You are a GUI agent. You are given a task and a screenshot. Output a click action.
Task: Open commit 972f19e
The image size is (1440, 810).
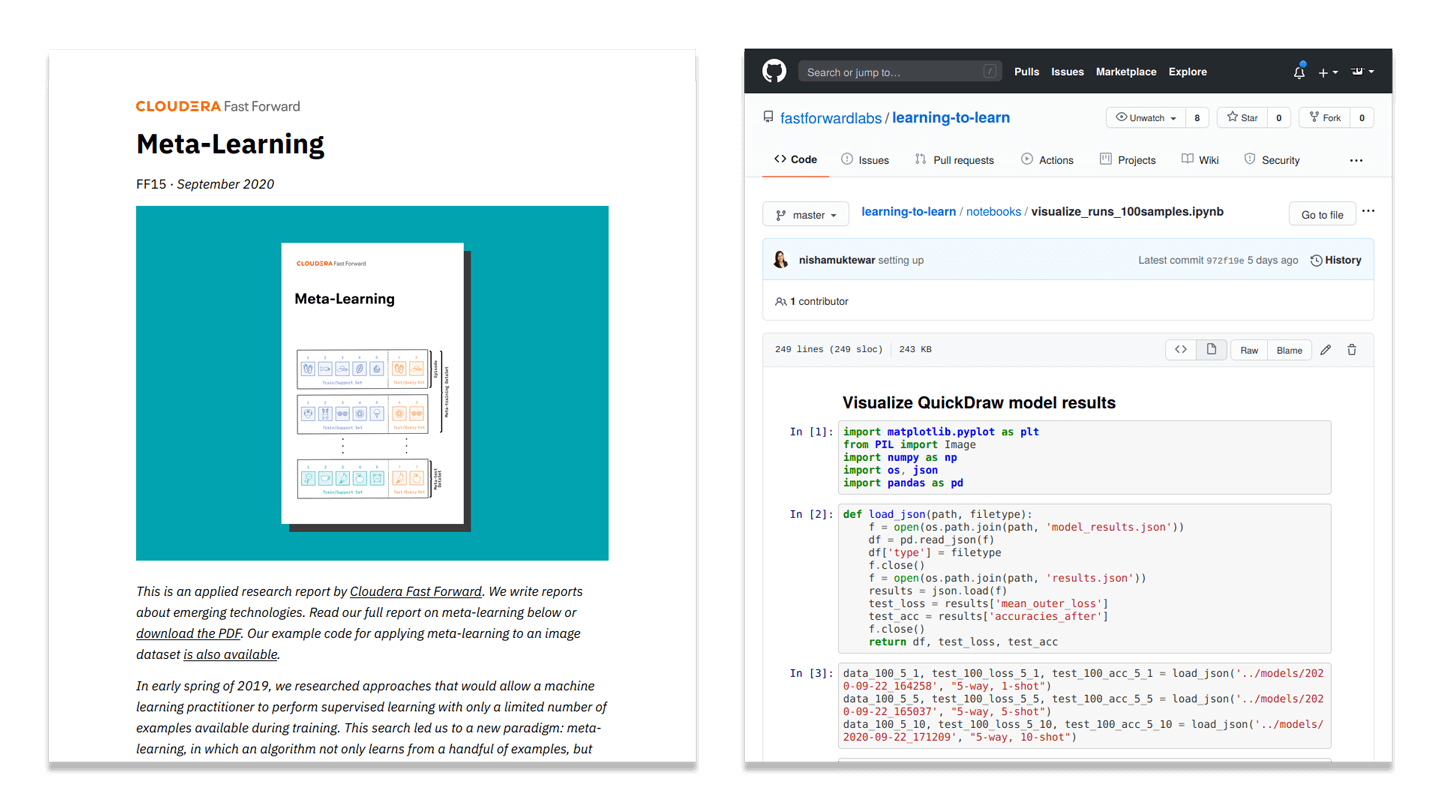click(x=1225, y=261)
